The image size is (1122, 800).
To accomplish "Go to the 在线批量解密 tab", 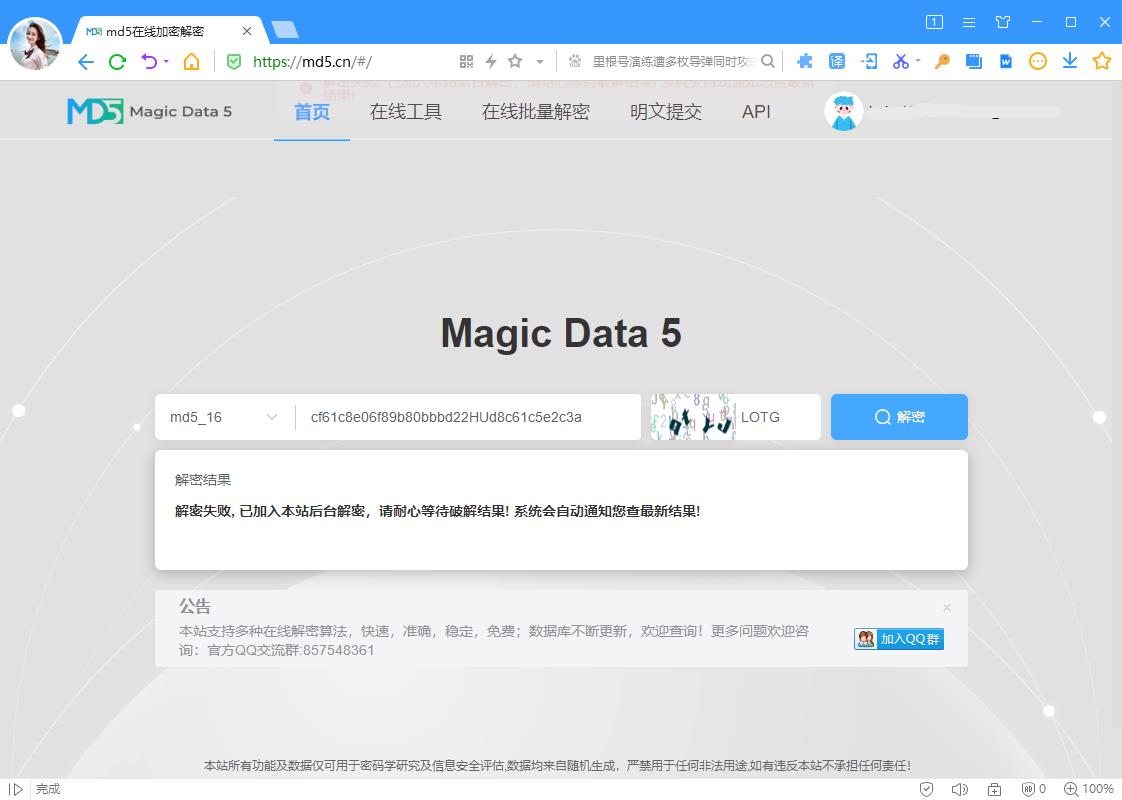I will pyautogui.click(x=535, y=112).
